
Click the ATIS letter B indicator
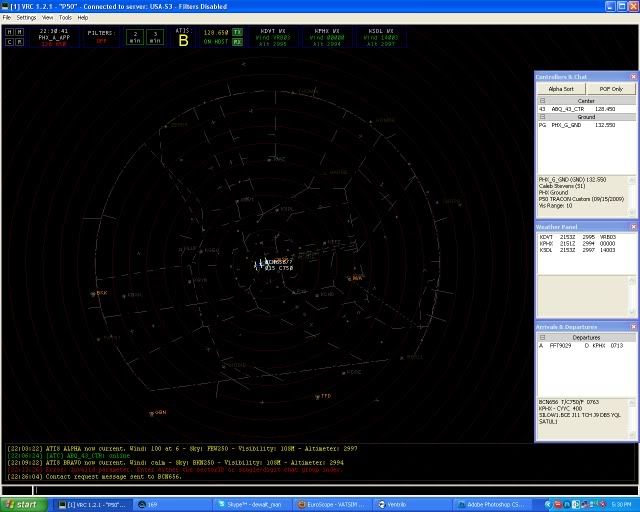183,40
